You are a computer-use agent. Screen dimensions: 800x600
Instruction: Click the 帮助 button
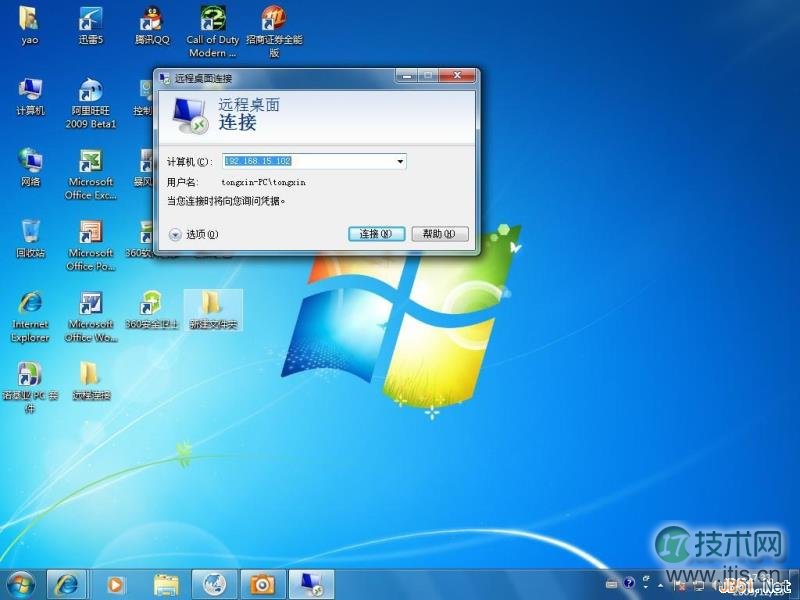coord(440,234)
